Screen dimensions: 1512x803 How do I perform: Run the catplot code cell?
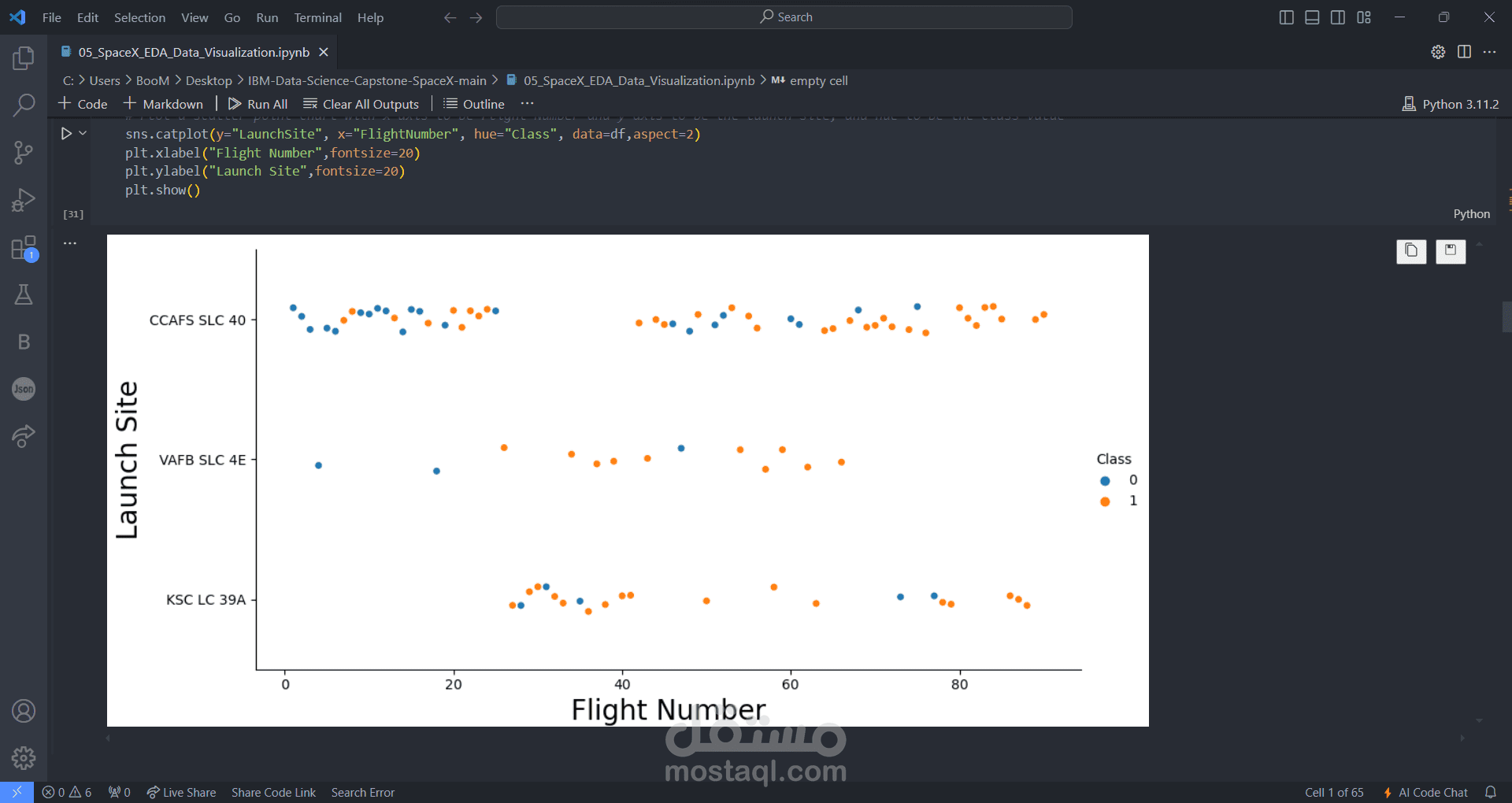click(x=67, y=134)
